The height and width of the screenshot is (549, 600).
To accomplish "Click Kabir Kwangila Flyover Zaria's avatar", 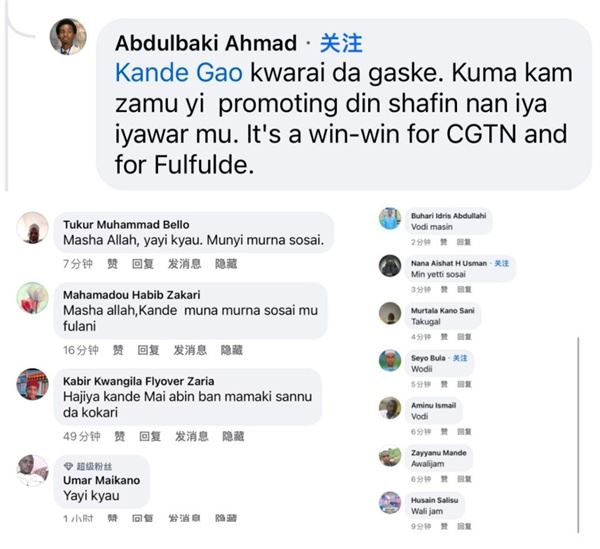I will (33, 385).
